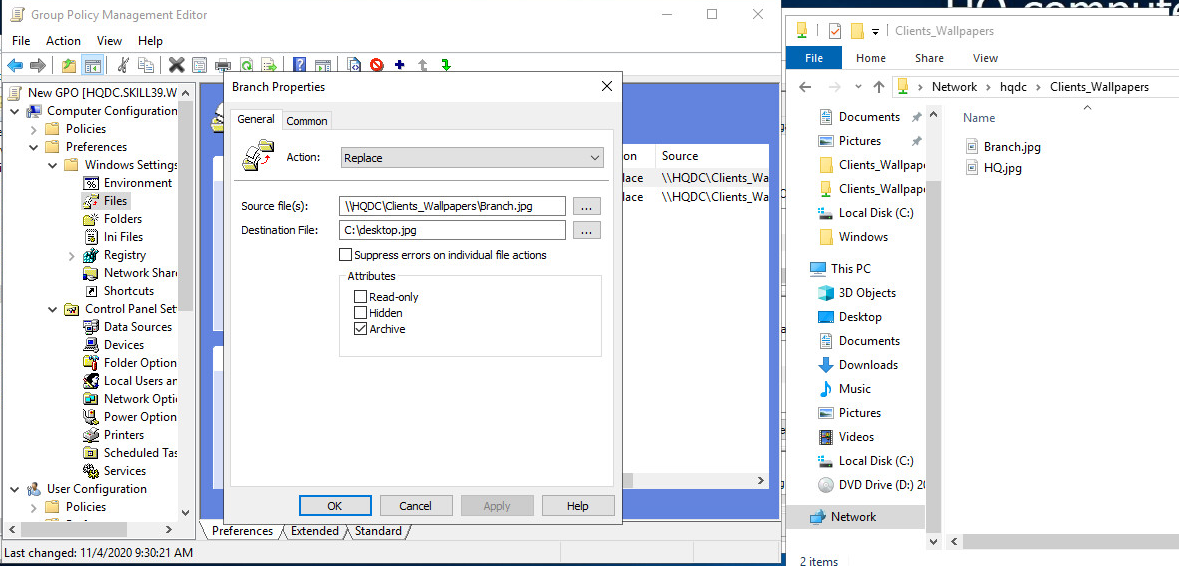Image resolution: width=1179 pixels, height=566 pixels.
Task: Enable Suppress errors on individual file actions
Action: tap(346, 255)
